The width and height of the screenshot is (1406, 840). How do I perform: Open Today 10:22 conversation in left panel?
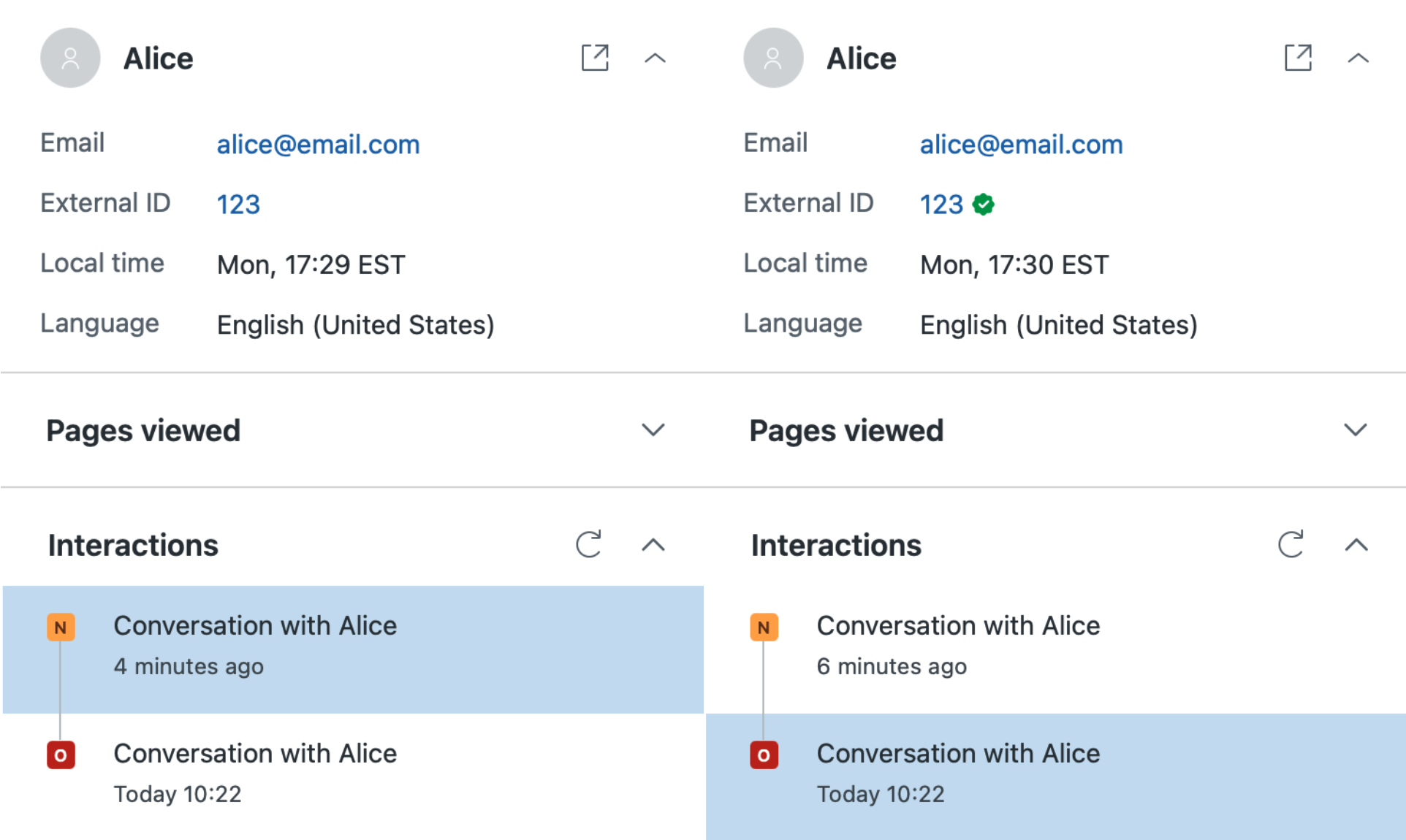353,776
